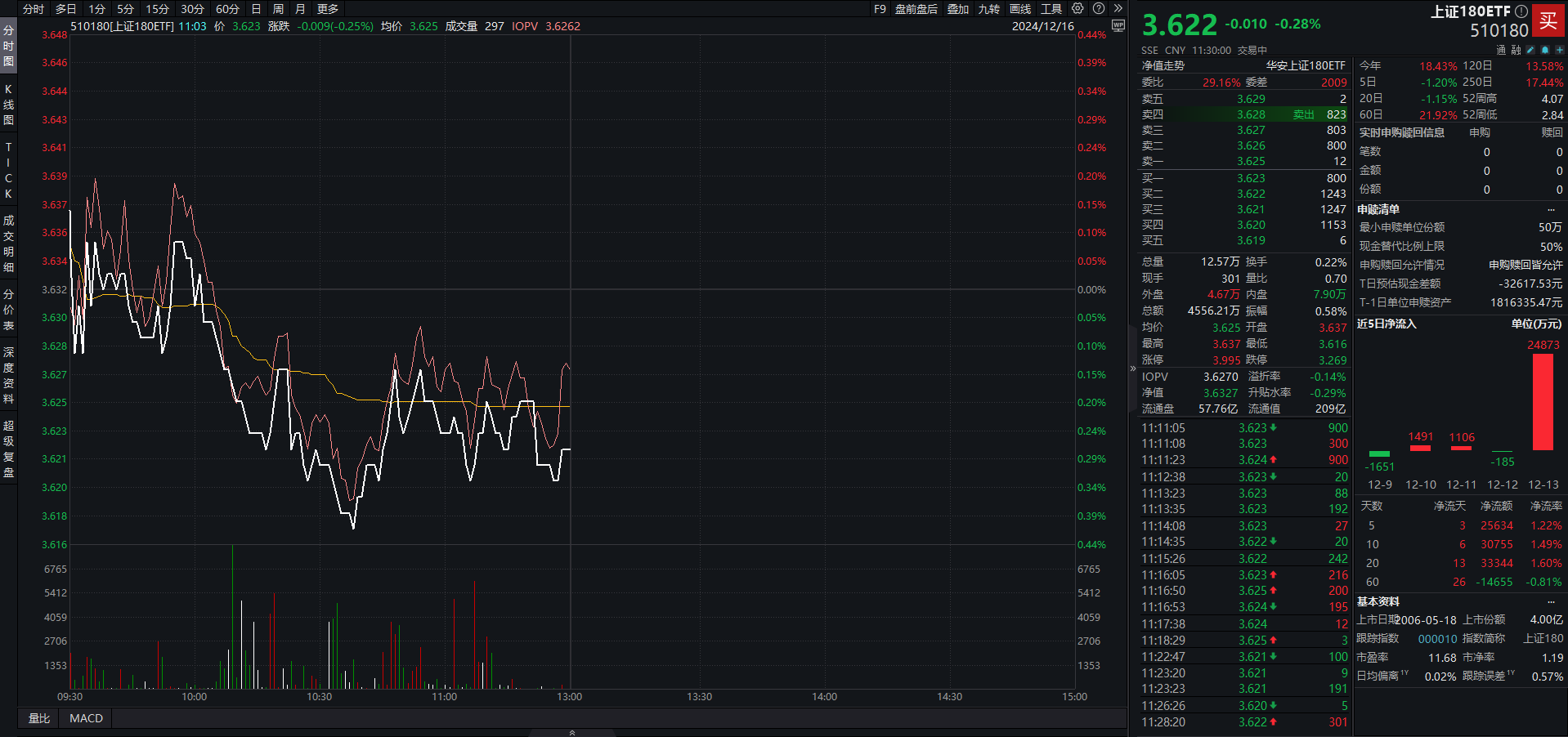Add to watchlist plus icon
Screen dimensions: 1568x737
click(x=1560, y=50)
